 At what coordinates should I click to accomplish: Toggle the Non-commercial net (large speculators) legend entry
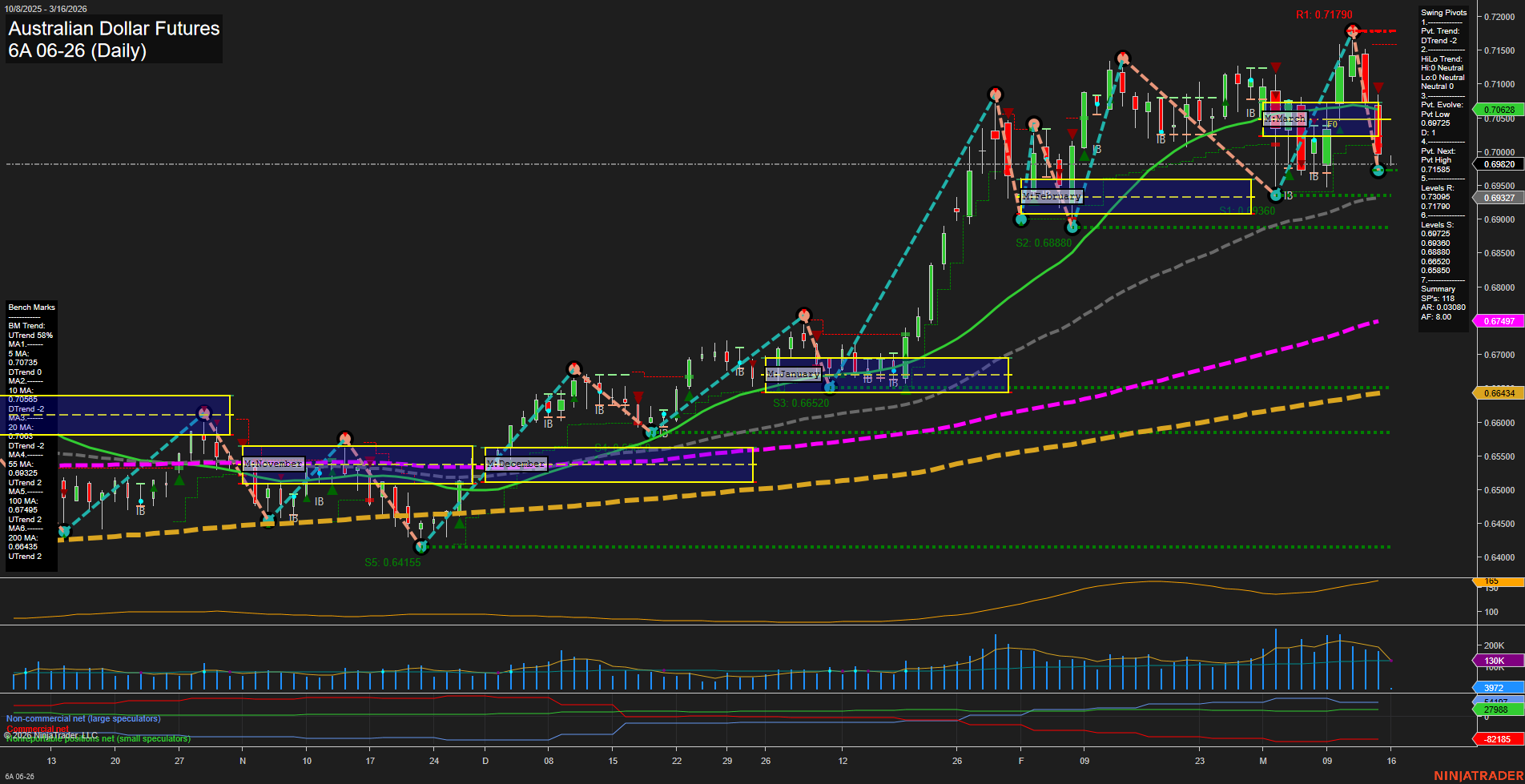82,718
